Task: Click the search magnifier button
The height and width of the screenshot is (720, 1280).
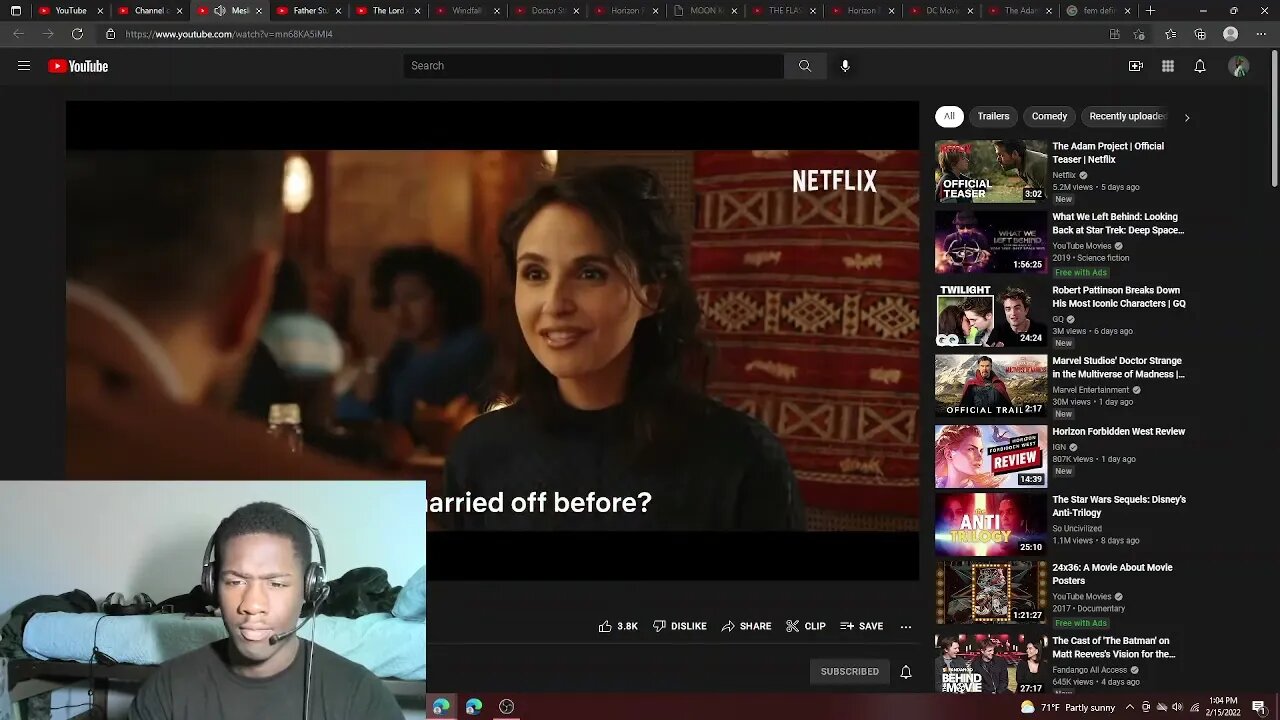Action: click(x=805, y=66)
